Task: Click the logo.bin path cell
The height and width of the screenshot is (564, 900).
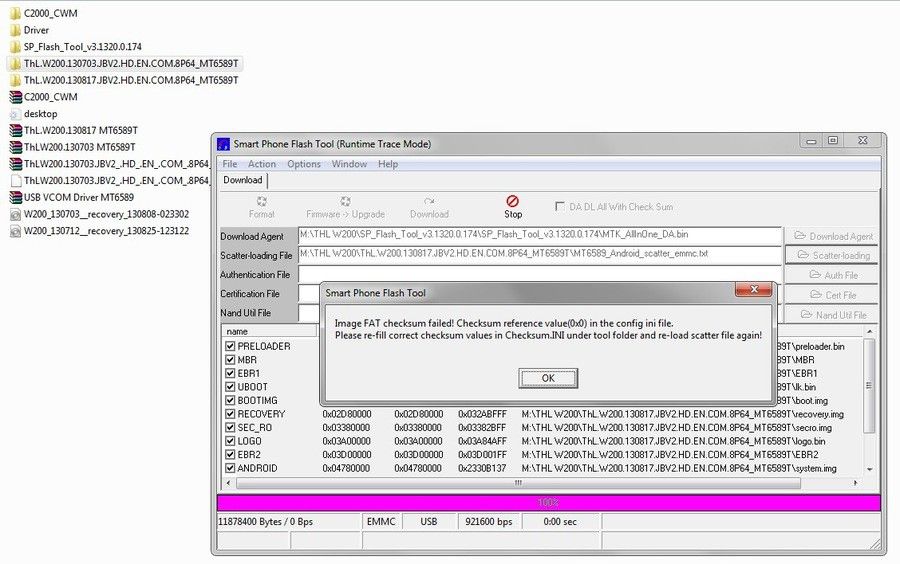Action: coord(673,441)
